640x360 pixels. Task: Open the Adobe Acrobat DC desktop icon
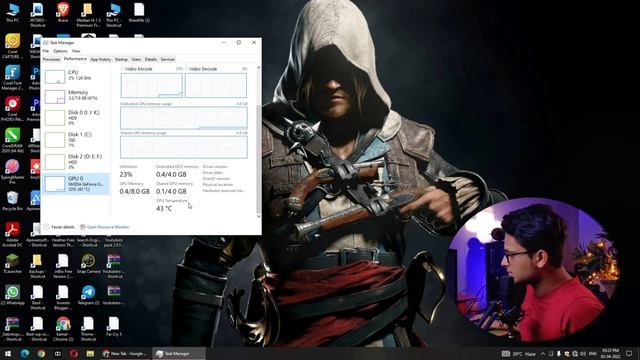(x=12, y=235)
